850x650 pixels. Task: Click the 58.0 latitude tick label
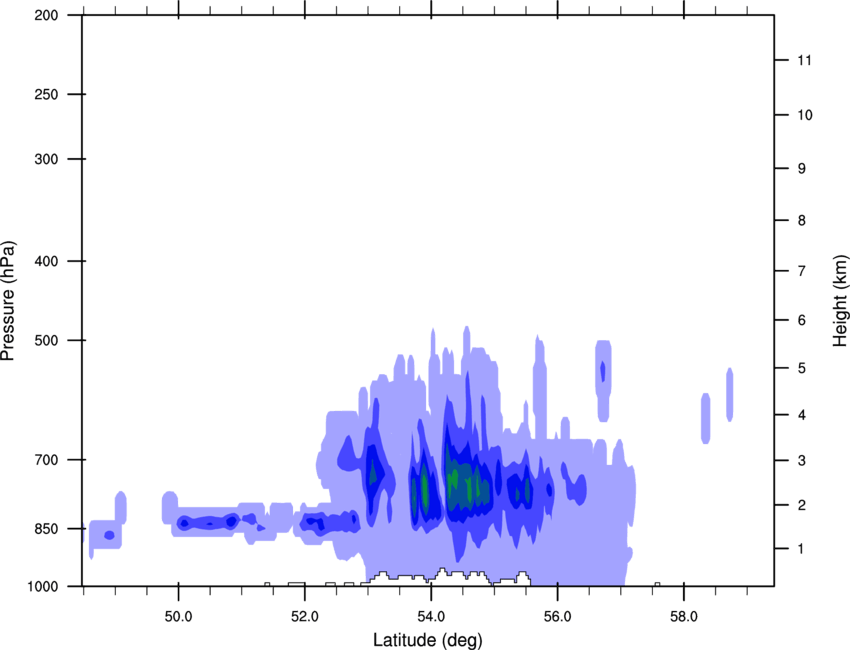[684, 617]
